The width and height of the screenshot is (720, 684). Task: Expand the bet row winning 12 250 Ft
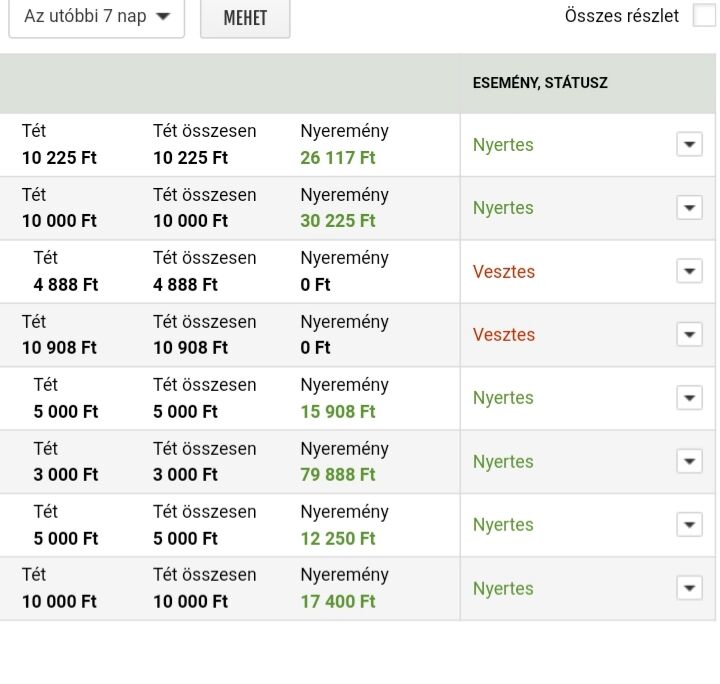pos(689,525)
